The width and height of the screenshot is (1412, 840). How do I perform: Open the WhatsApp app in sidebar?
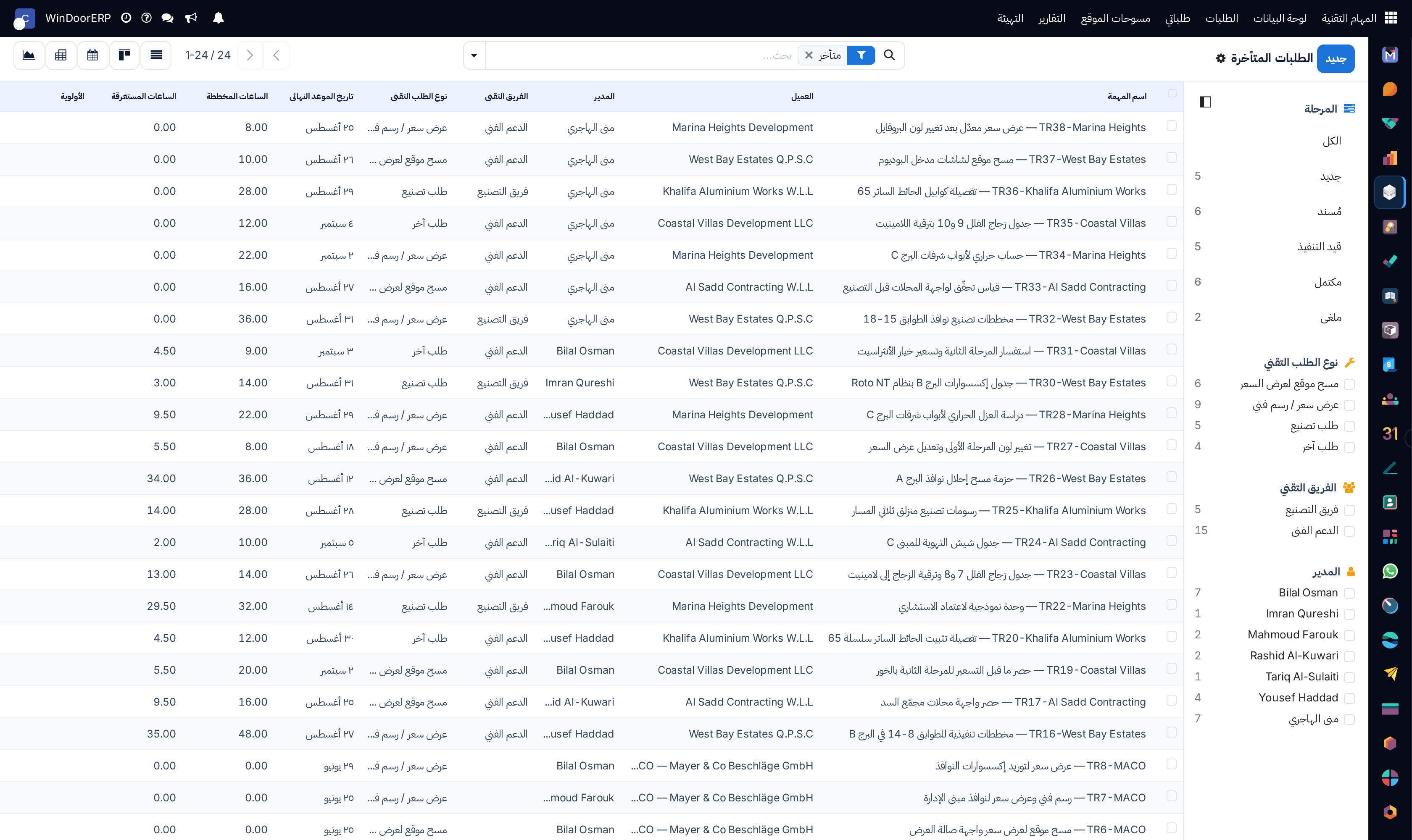[1390, 571]
